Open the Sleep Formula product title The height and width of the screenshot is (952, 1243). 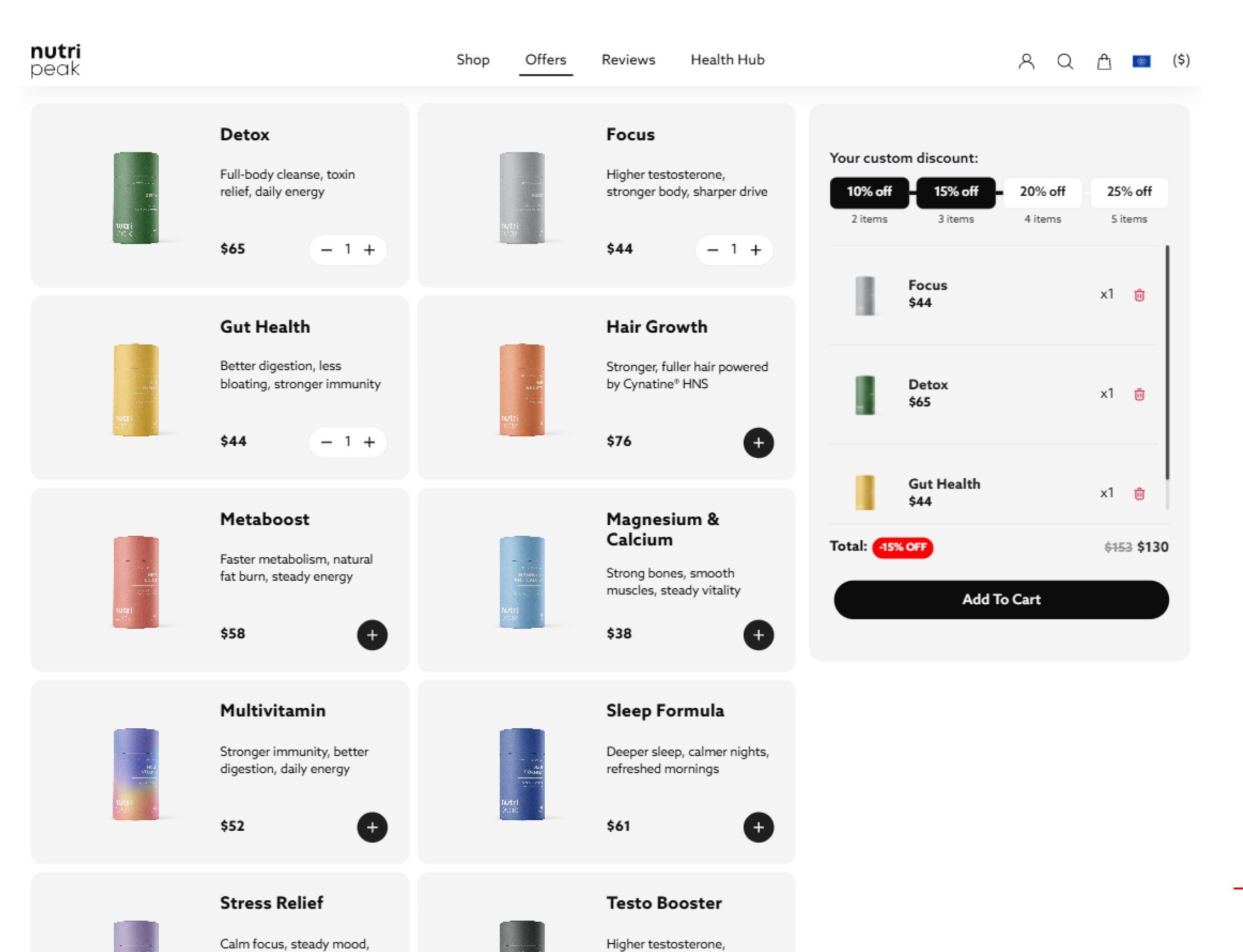[x=665, y=711]
